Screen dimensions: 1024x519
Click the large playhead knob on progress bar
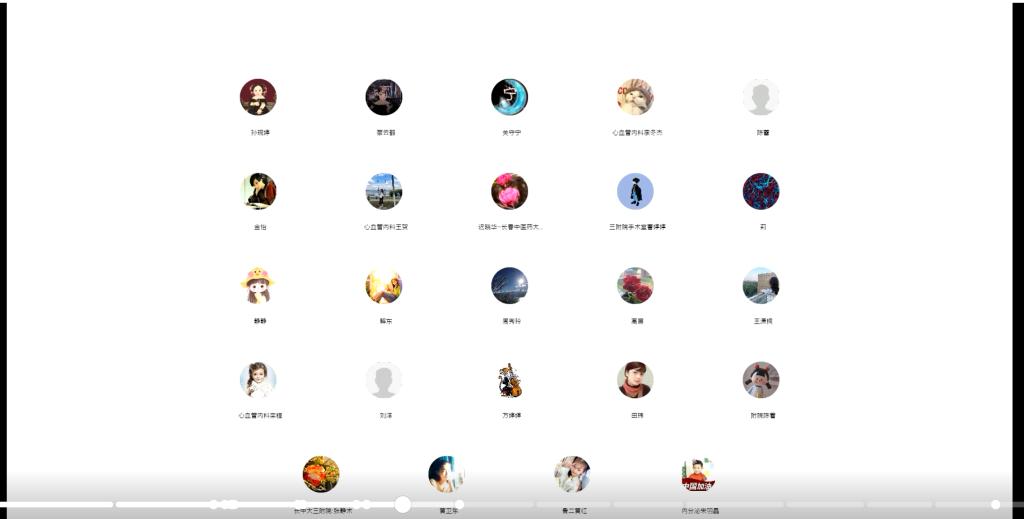[x=402, y=504]
